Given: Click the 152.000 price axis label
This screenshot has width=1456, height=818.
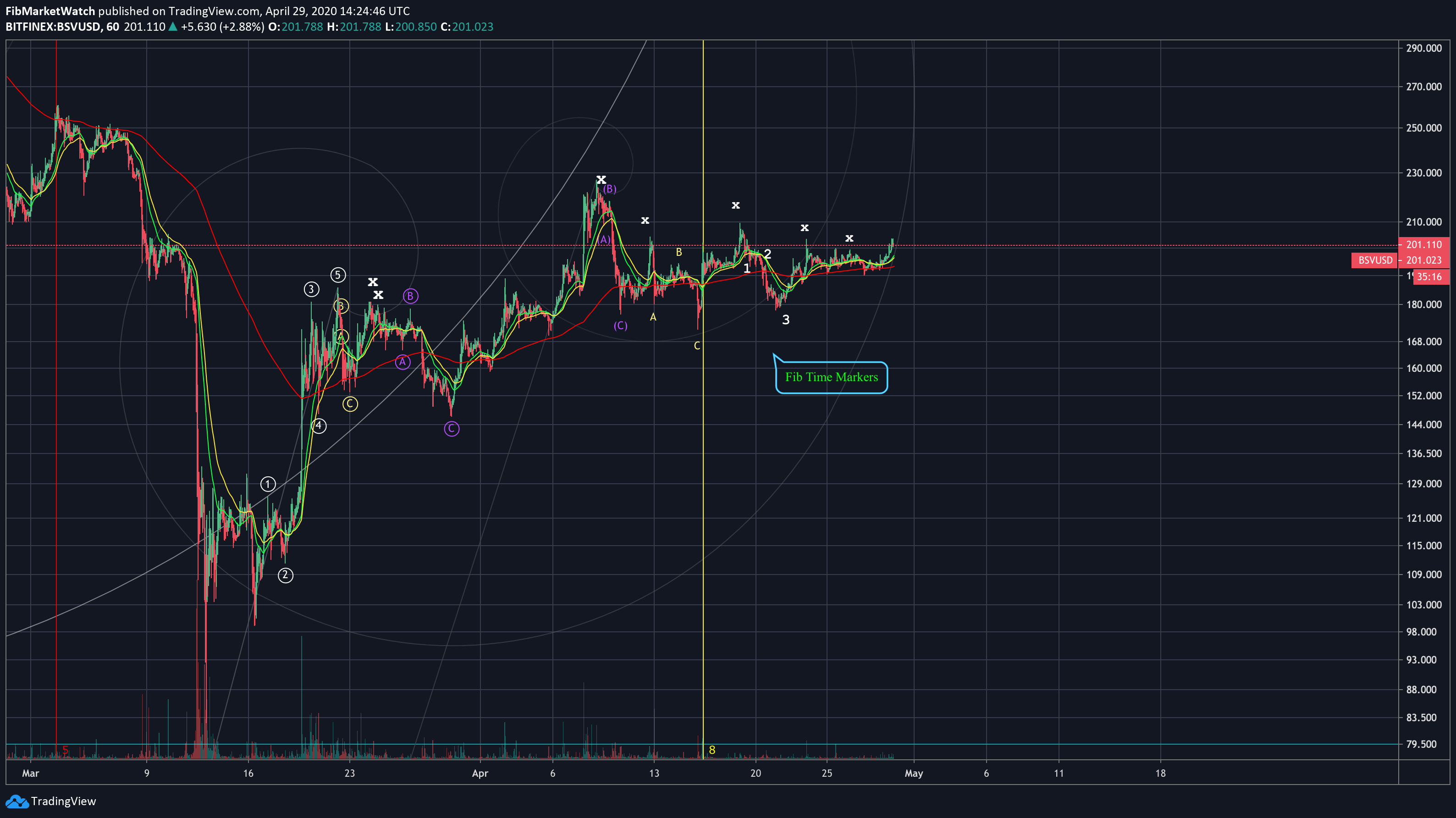Looking at the screenshot, I should click(1424, 396).
